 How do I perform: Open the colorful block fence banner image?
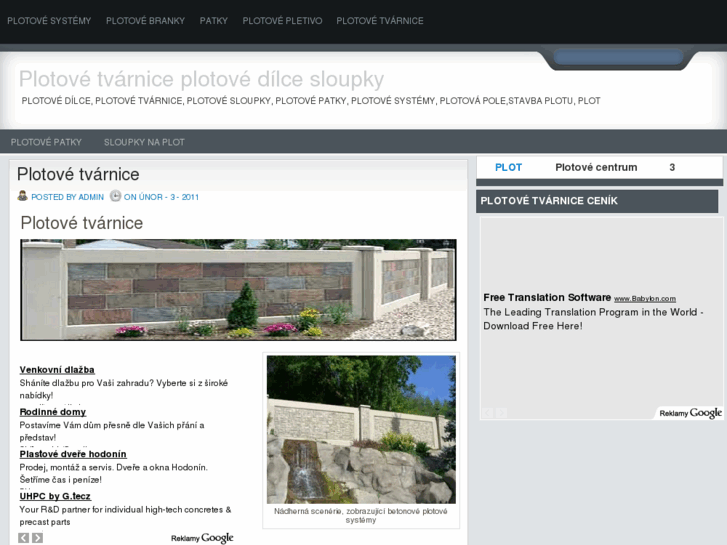[238, 290]
